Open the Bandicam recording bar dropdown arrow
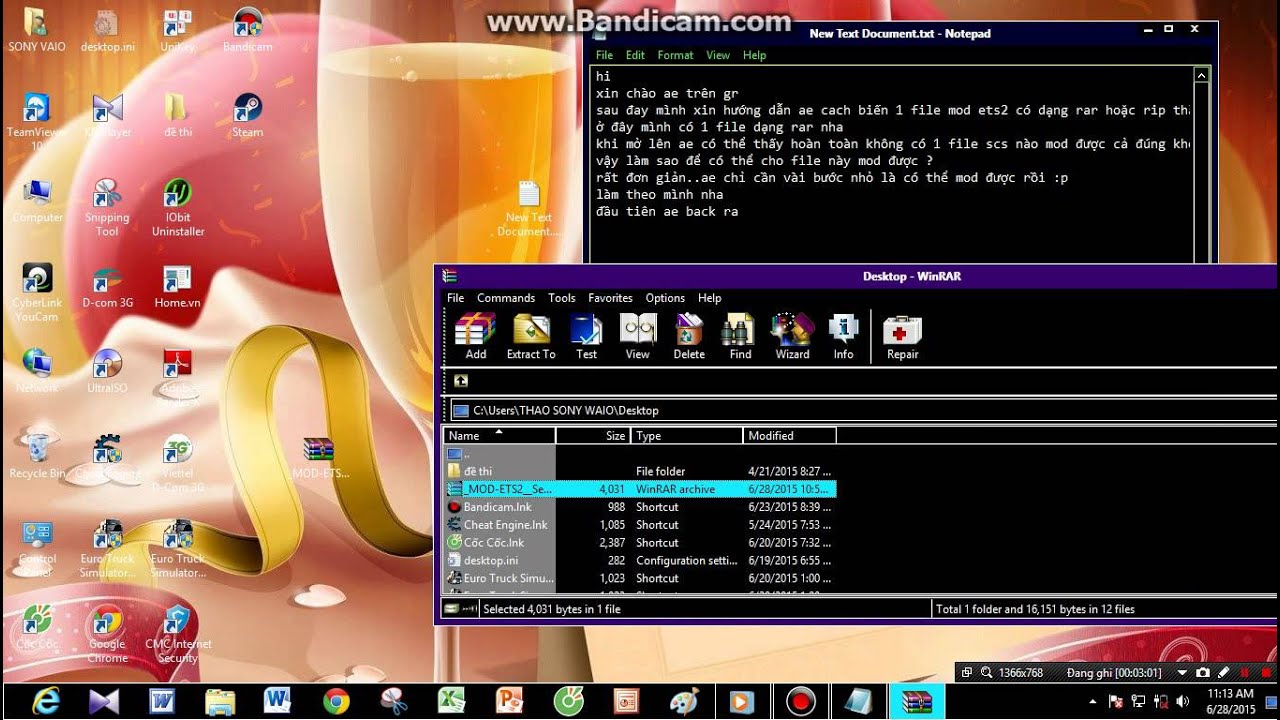Image resolution: width=1280 pixels, height=720 pixels. [1184, 673]
